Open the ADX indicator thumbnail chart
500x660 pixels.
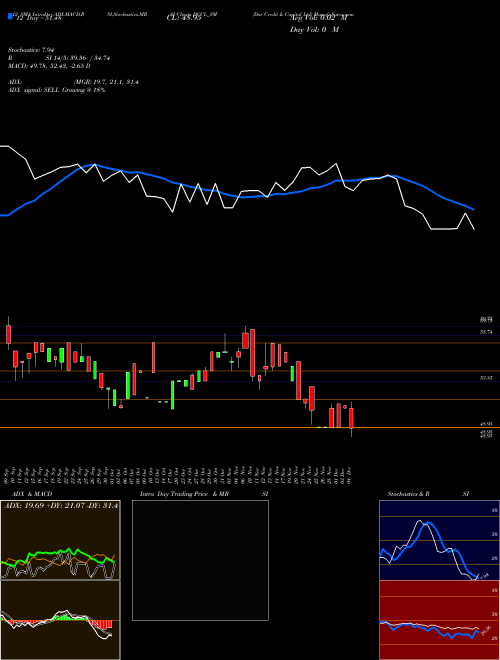click(x=60, y=540)
